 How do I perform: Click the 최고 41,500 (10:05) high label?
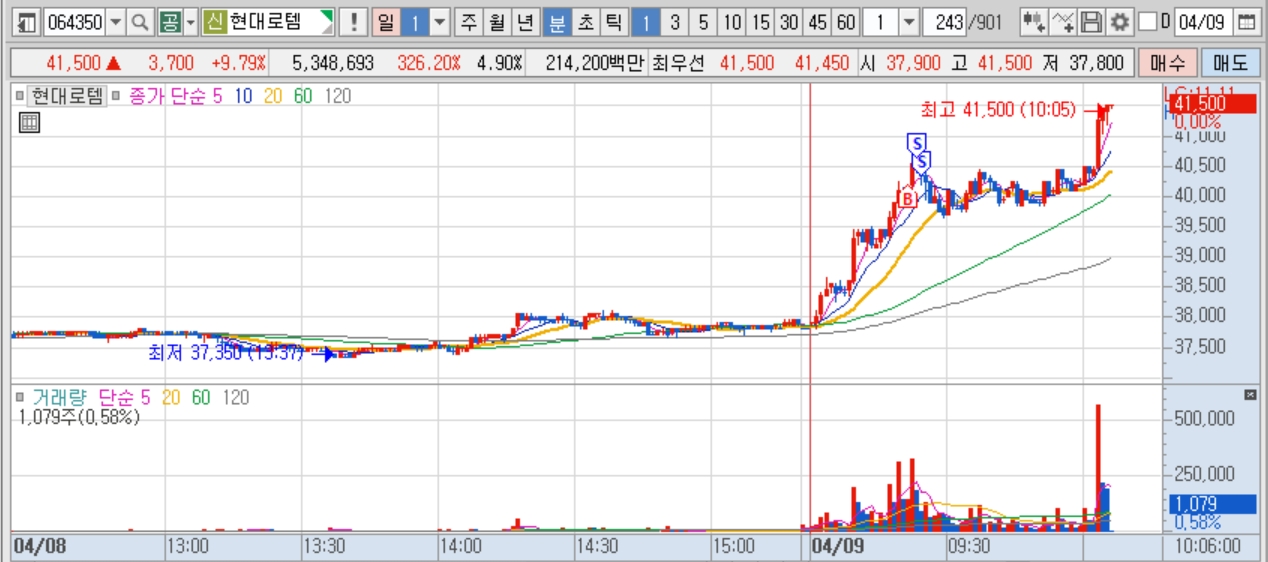997,109
